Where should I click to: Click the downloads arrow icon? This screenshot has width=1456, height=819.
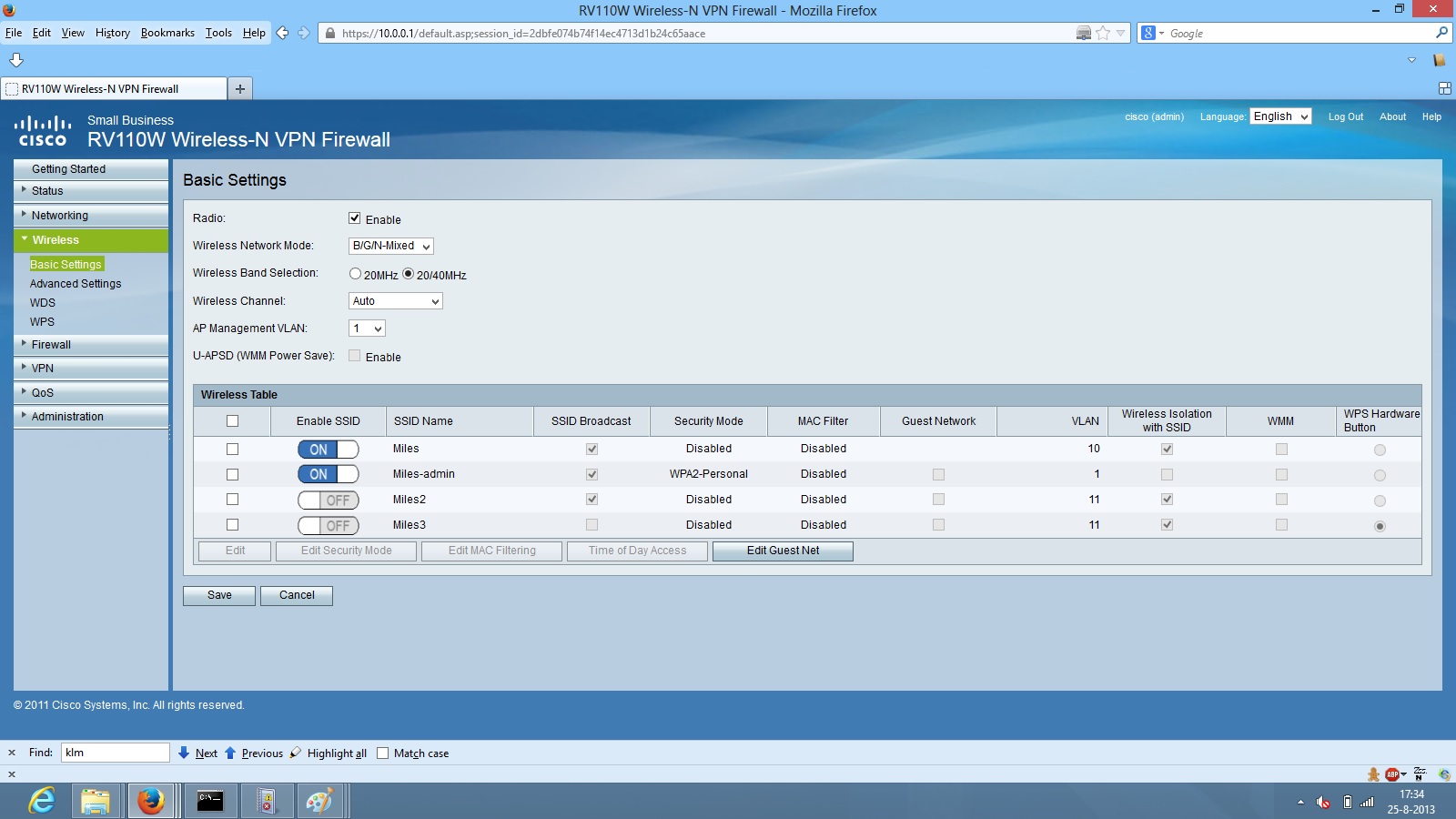tap(16, 60)
